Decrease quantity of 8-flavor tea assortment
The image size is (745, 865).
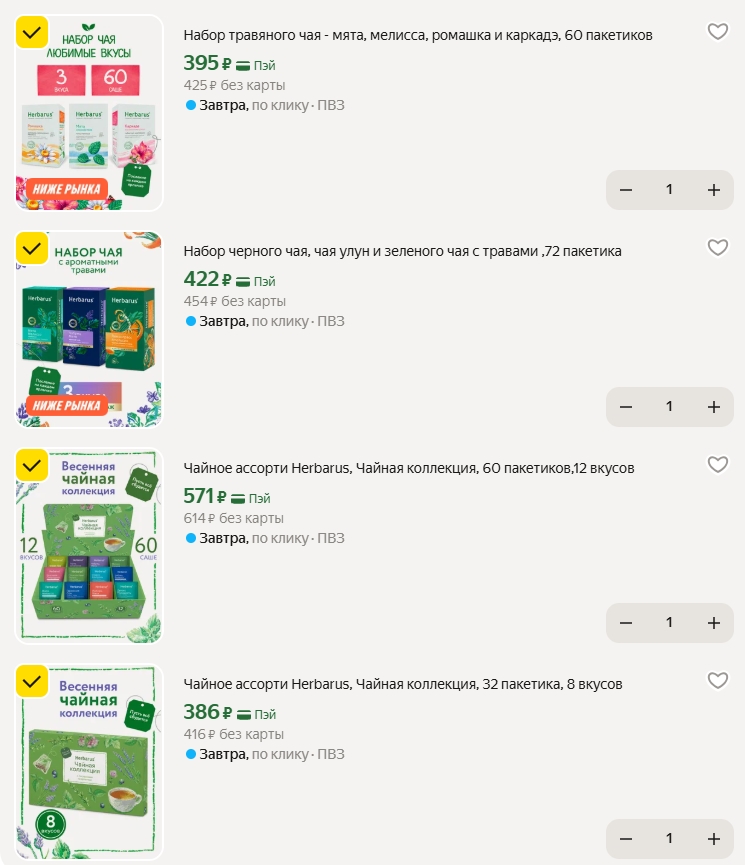click(x=626, y=839)
